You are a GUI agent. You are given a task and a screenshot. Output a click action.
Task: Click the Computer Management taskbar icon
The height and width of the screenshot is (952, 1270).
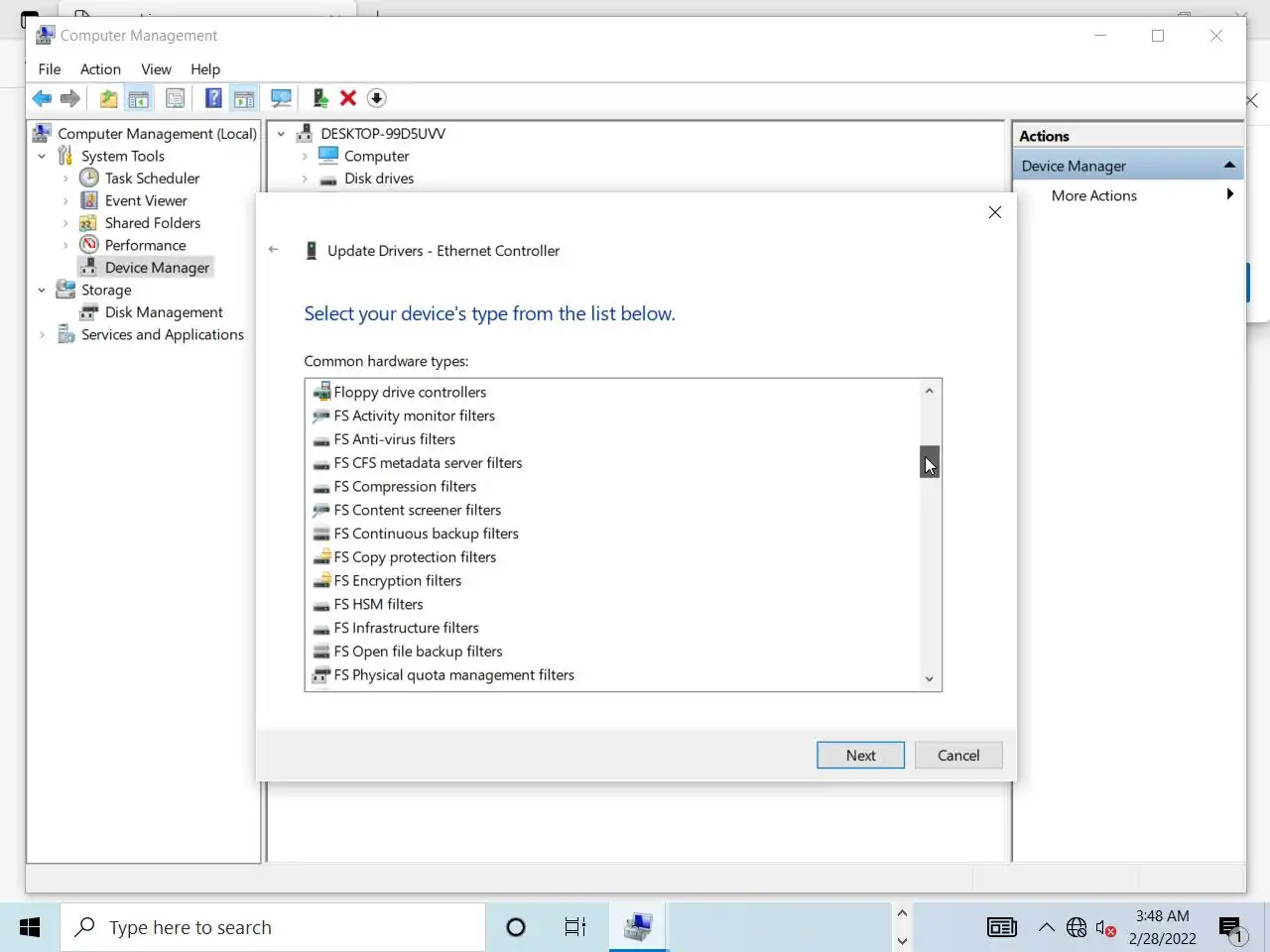click(638, 927)
